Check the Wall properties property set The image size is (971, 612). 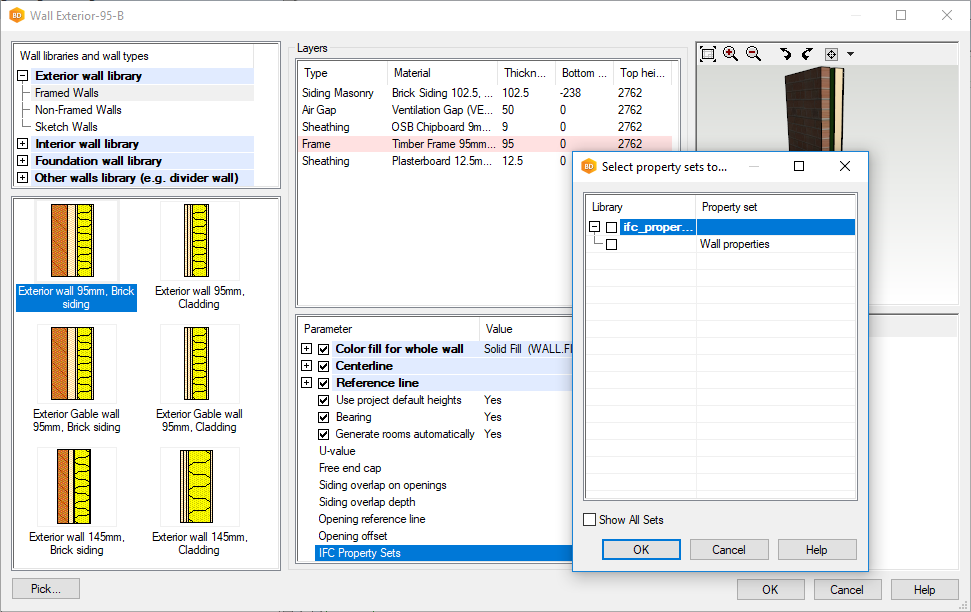pyautogui.click(x=611, y=244)
